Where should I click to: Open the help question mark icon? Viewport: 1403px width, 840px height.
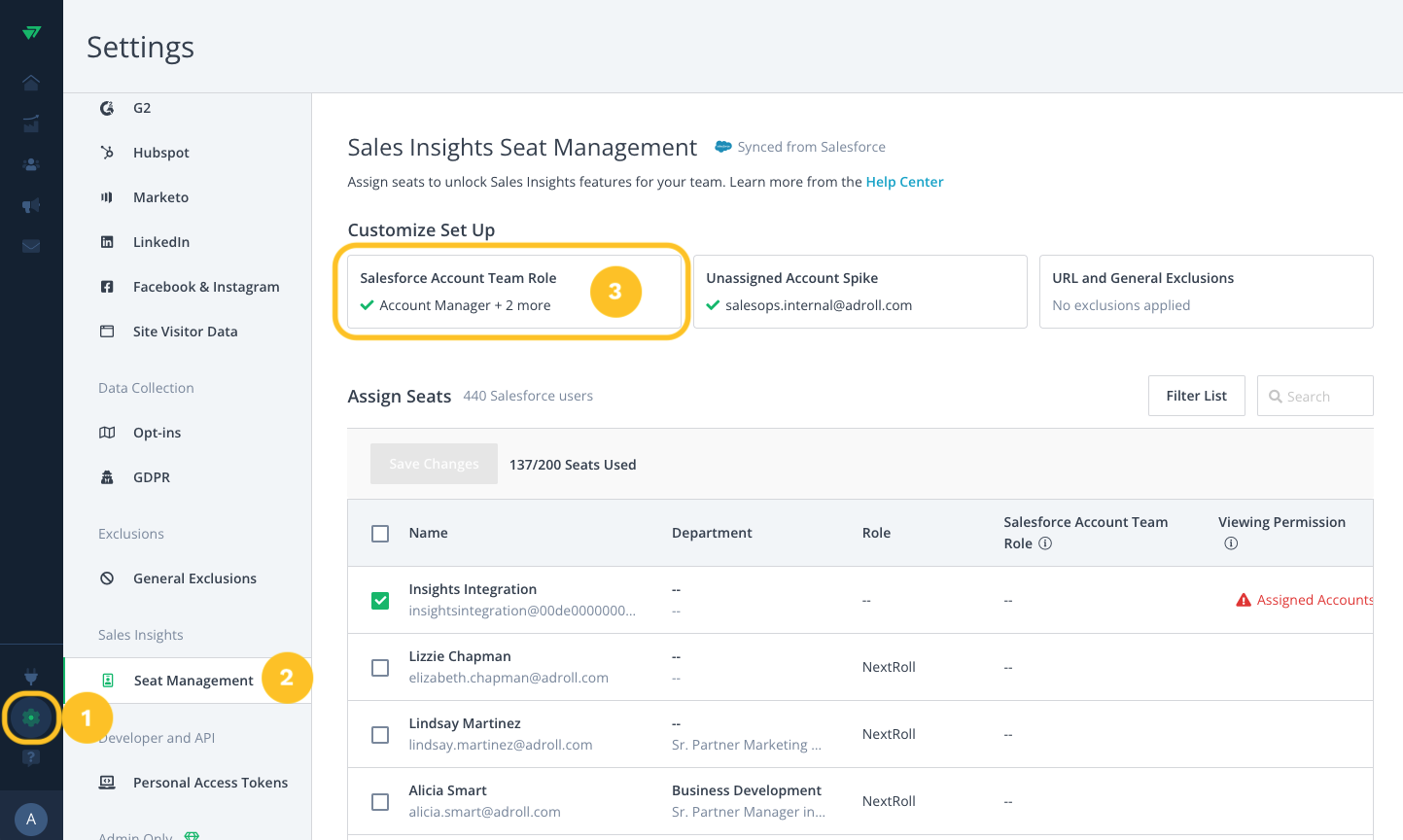31,758
